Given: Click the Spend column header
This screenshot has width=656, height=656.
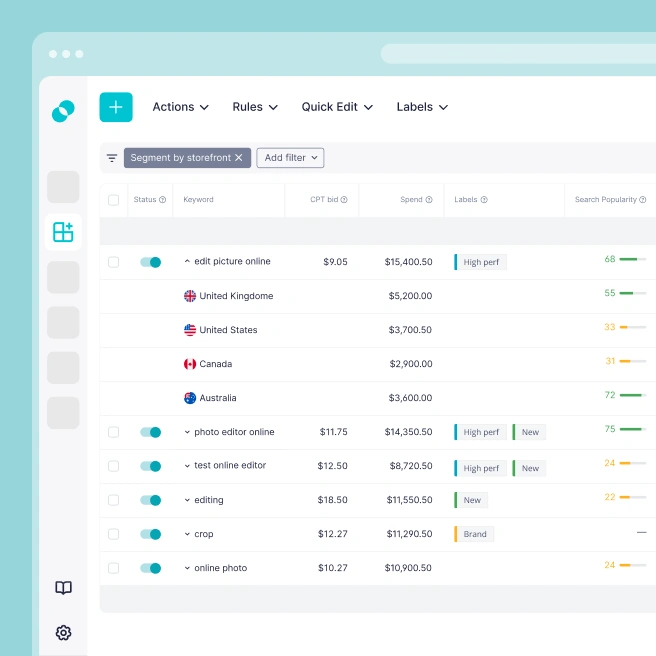Looking at the screenshot, I should pos(411,200).
